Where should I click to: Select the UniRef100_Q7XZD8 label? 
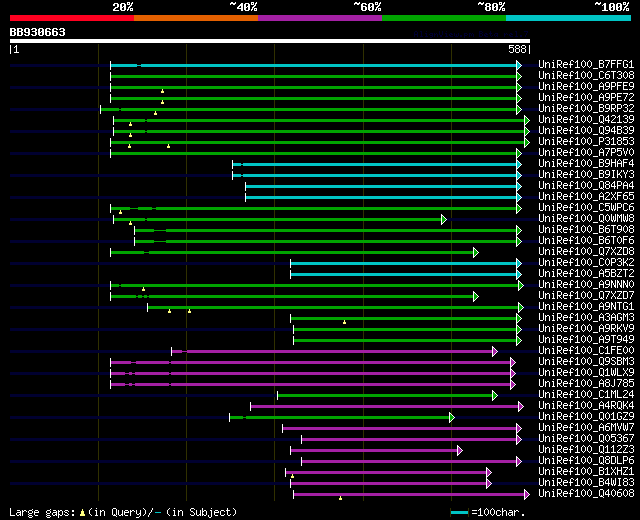coord(586,252)
